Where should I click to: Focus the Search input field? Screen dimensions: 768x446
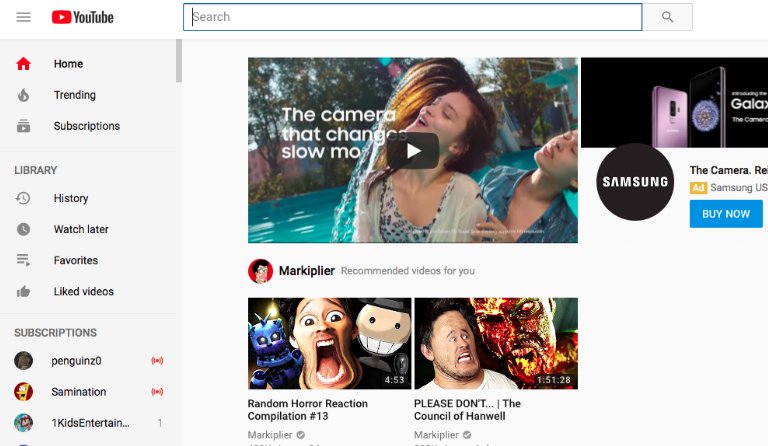(412, 17)
